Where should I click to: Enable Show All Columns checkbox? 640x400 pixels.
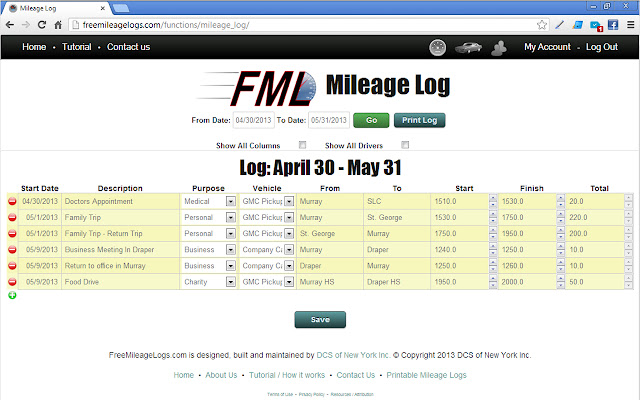pos(302,144)
